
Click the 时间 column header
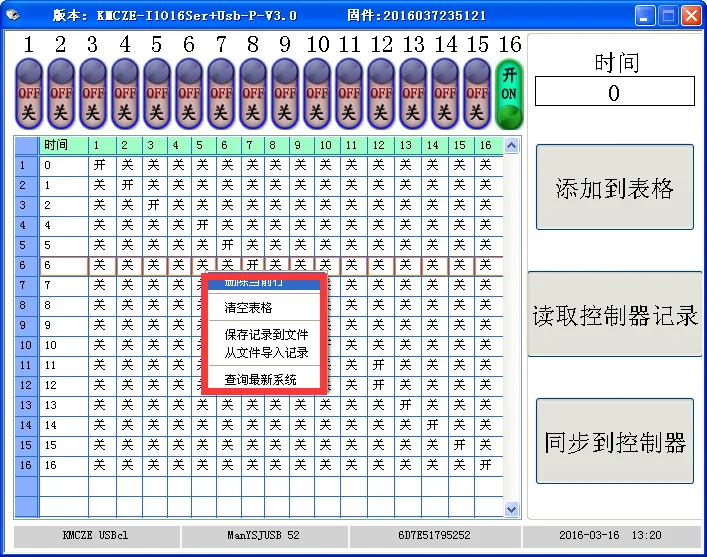coord(64,146)
